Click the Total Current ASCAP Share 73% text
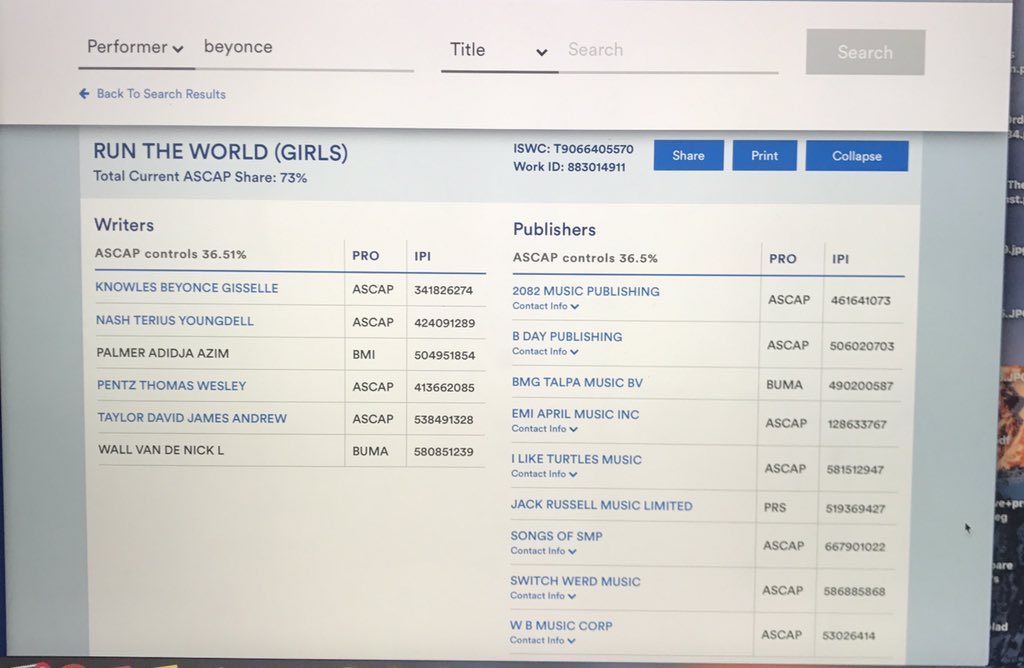Image resolution: width=1024 pixels, height=668 pixels. (200, 177)
